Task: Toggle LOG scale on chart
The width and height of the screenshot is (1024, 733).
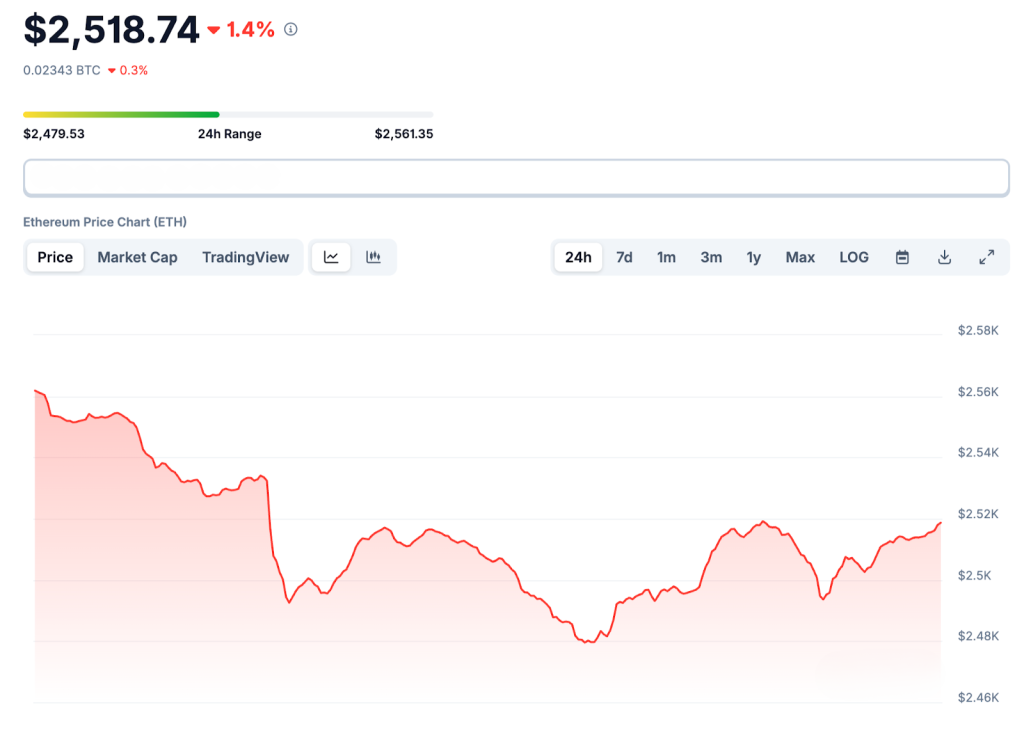Action: 854,257
